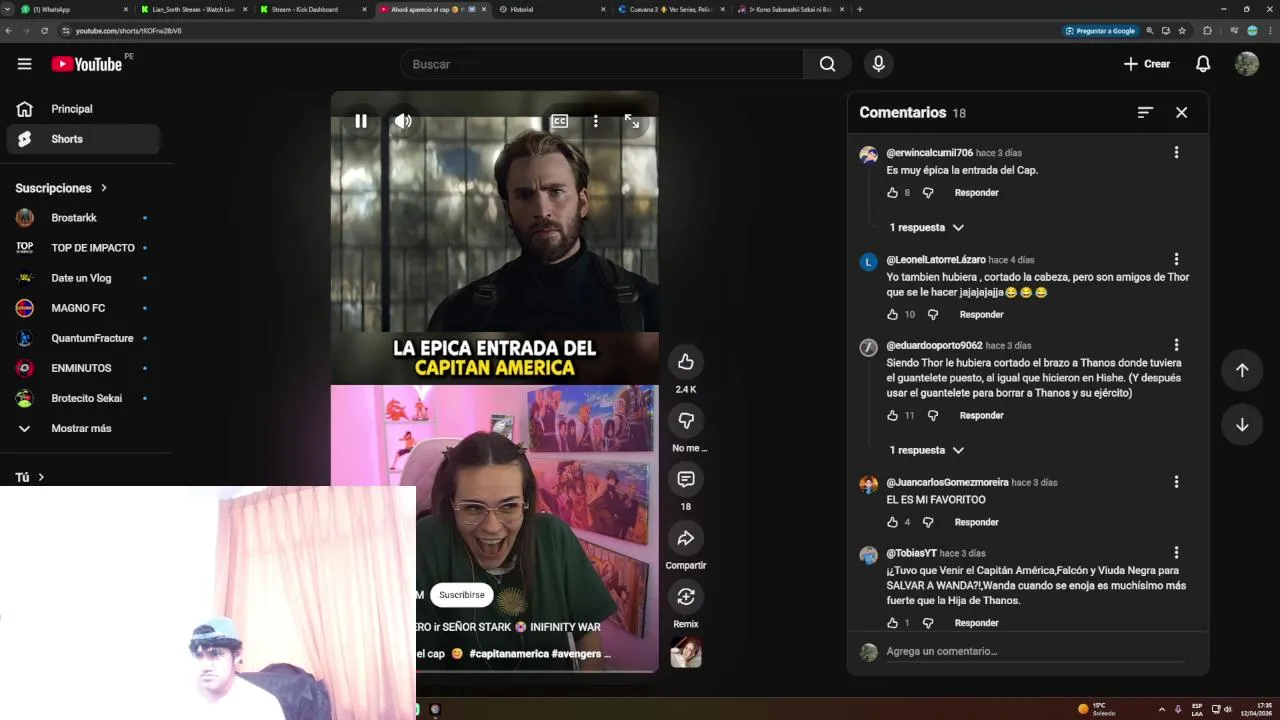Open TOP DE IMPACTO channel

[x=84, y=248]
